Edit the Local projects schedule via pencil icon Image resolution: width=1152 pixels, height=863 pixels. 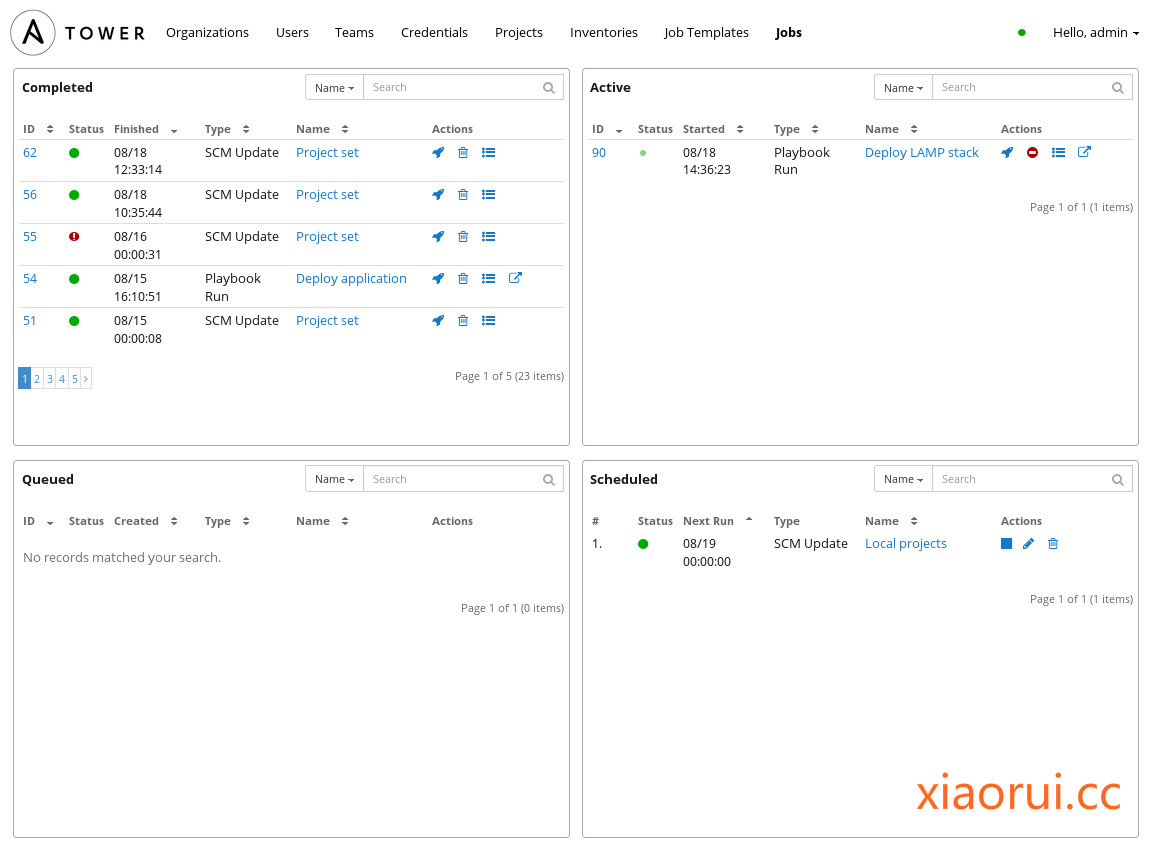tap(1028, 544)
